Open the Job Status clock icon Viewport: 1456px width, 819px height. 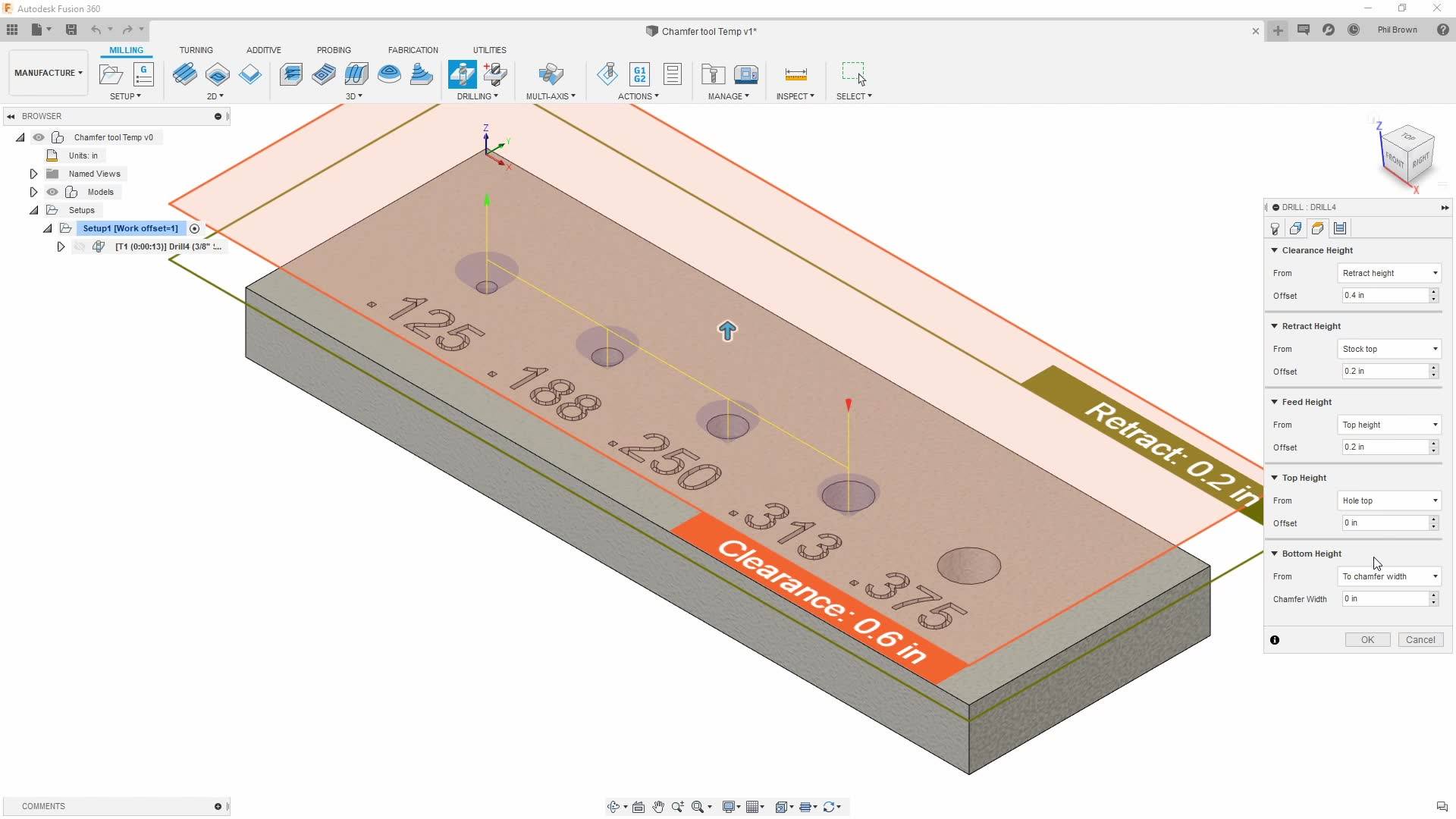click(1354, 30)
